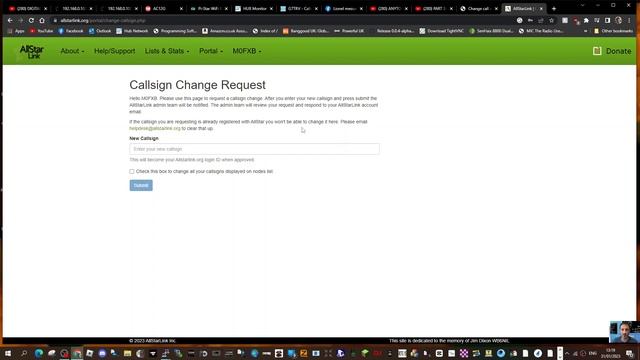Open the Chrome icon in the taskbar
The width and height of the screenshot is (640, 360).
(77, 353)
